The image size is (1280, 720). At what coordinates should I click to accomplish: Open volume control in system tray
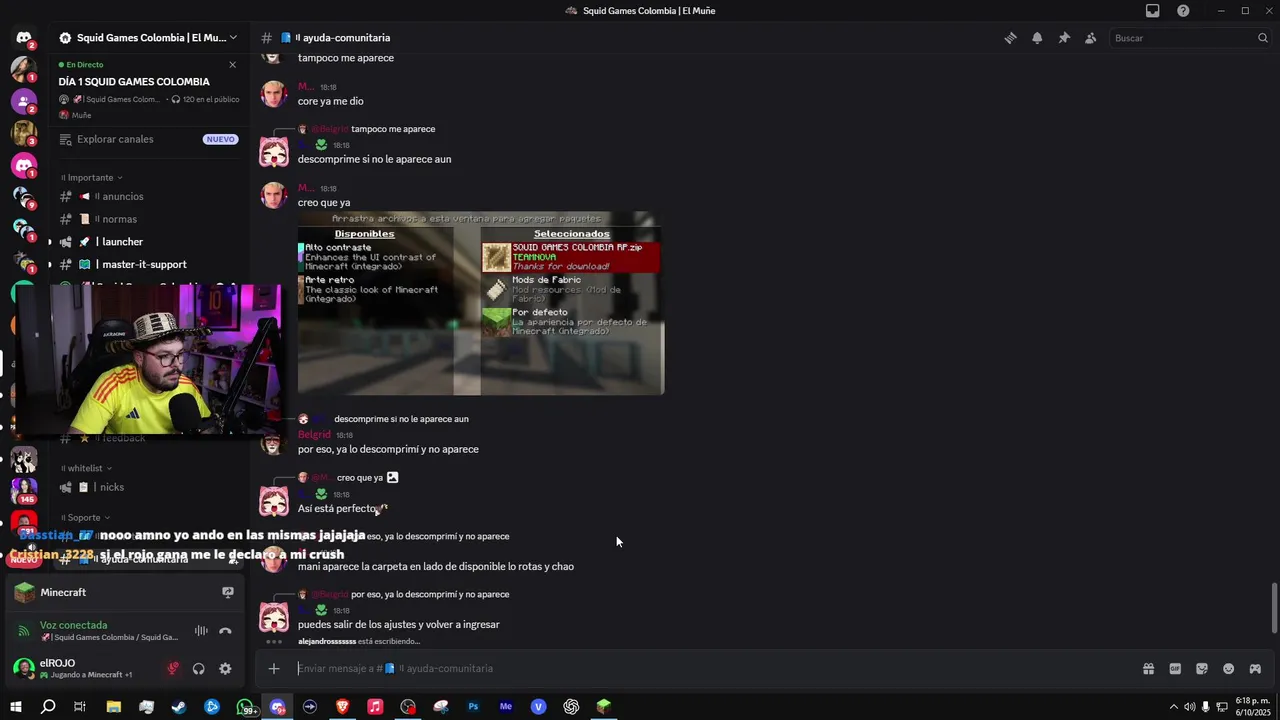pyautogui.click(x=1189, y=707)
